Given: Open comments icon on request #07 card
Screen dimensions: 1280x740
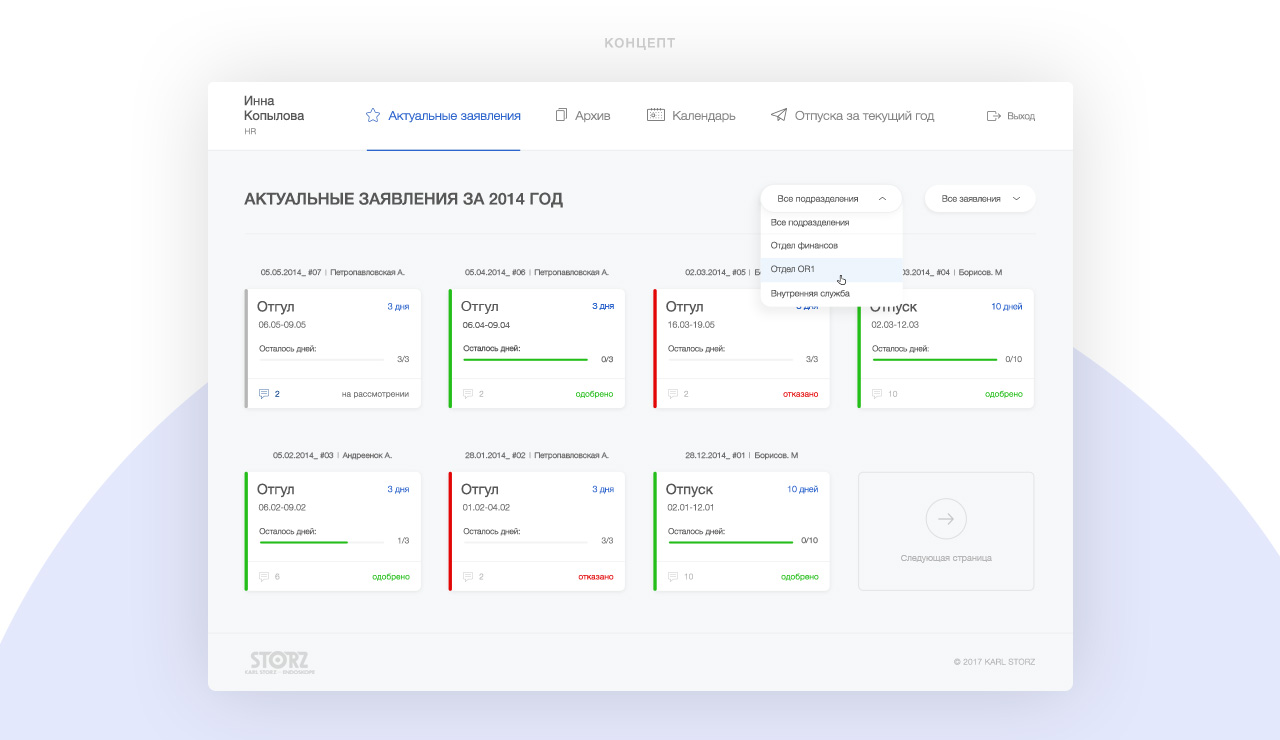Looking at the screenshot, I should click(264, 394).
